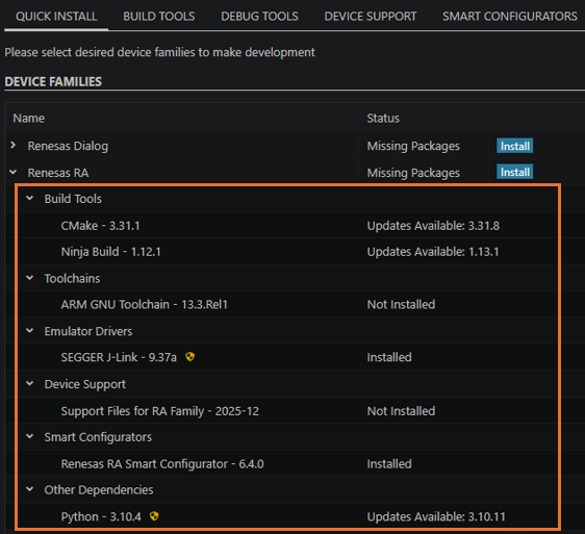Click the Name column header
The height and width of the screenshot is (534, 585).
click(29, 118)
